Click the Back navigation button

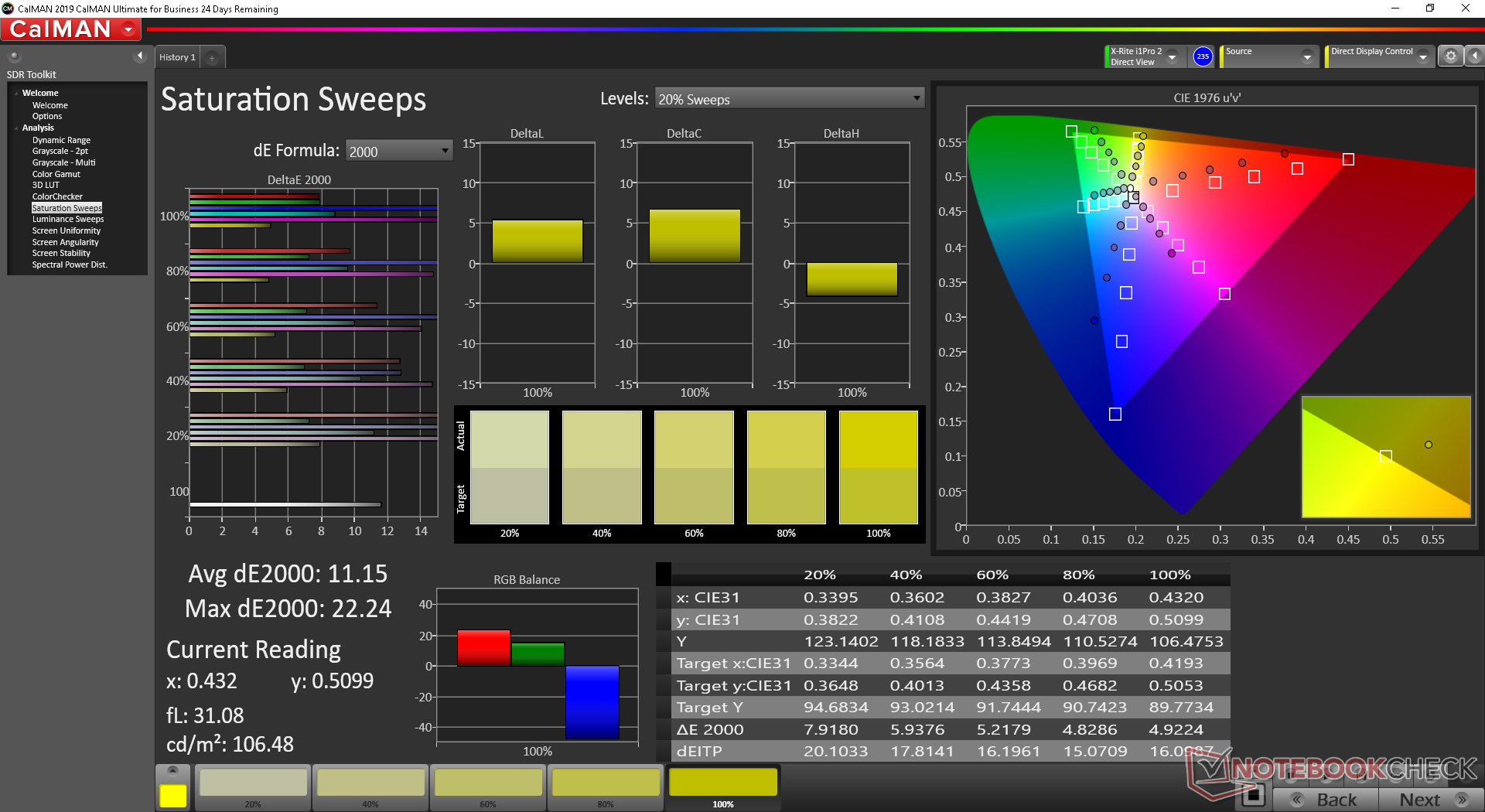1325,800
